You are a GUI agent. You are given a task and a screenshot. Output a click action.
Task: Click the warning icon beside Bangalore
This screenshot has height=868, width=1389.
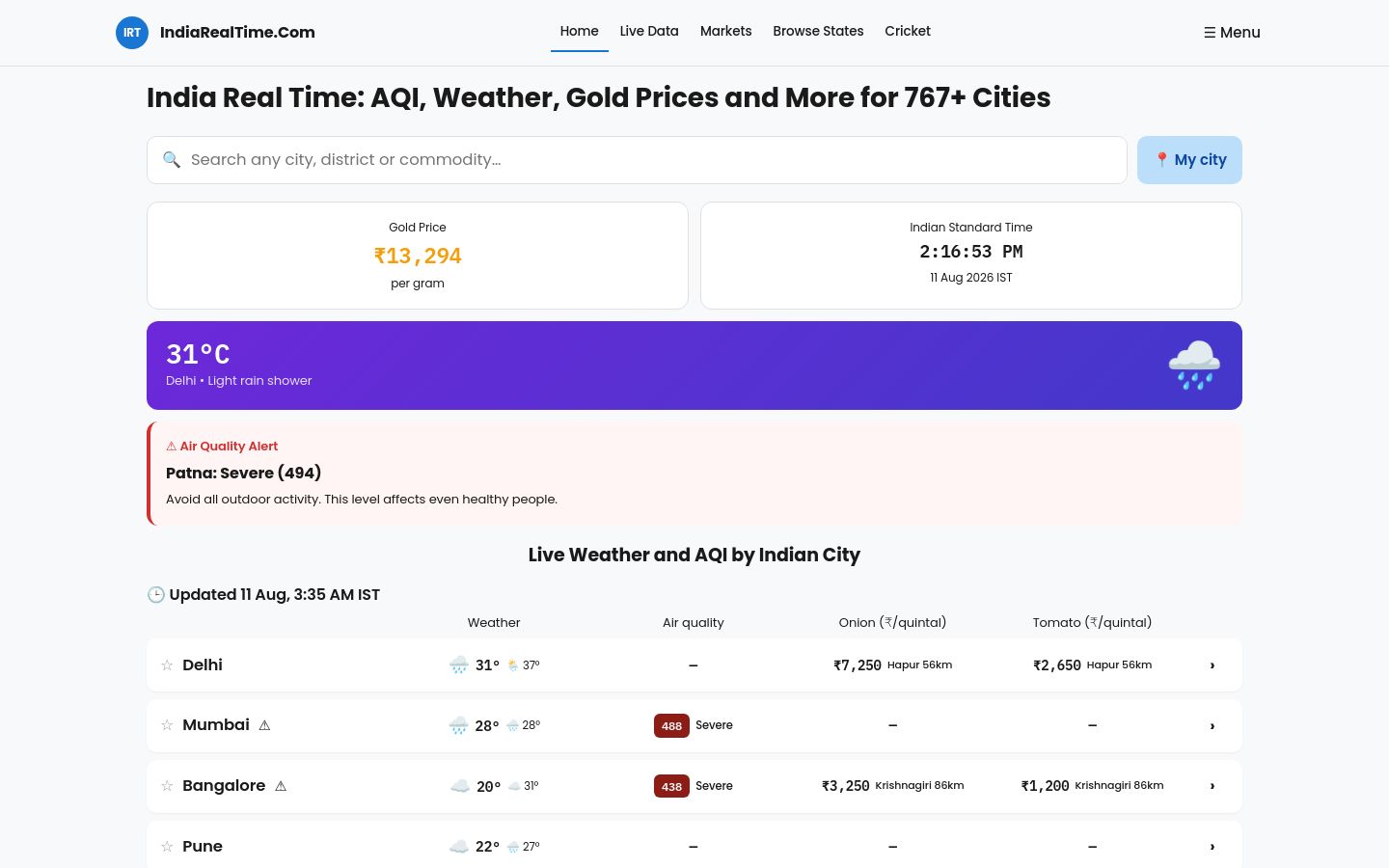pyautogui.click(x=281, y=786)
